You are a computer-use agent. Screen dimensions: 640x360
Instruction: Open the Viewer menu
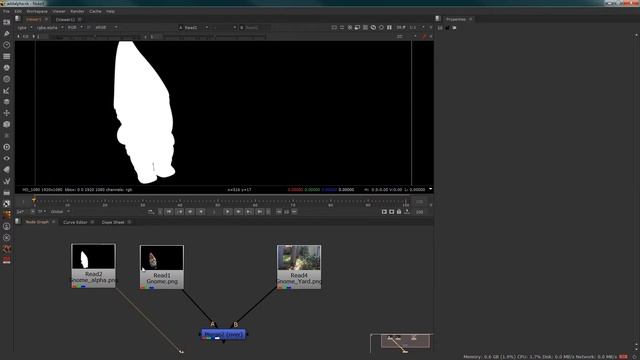click(x=59, y=11)
